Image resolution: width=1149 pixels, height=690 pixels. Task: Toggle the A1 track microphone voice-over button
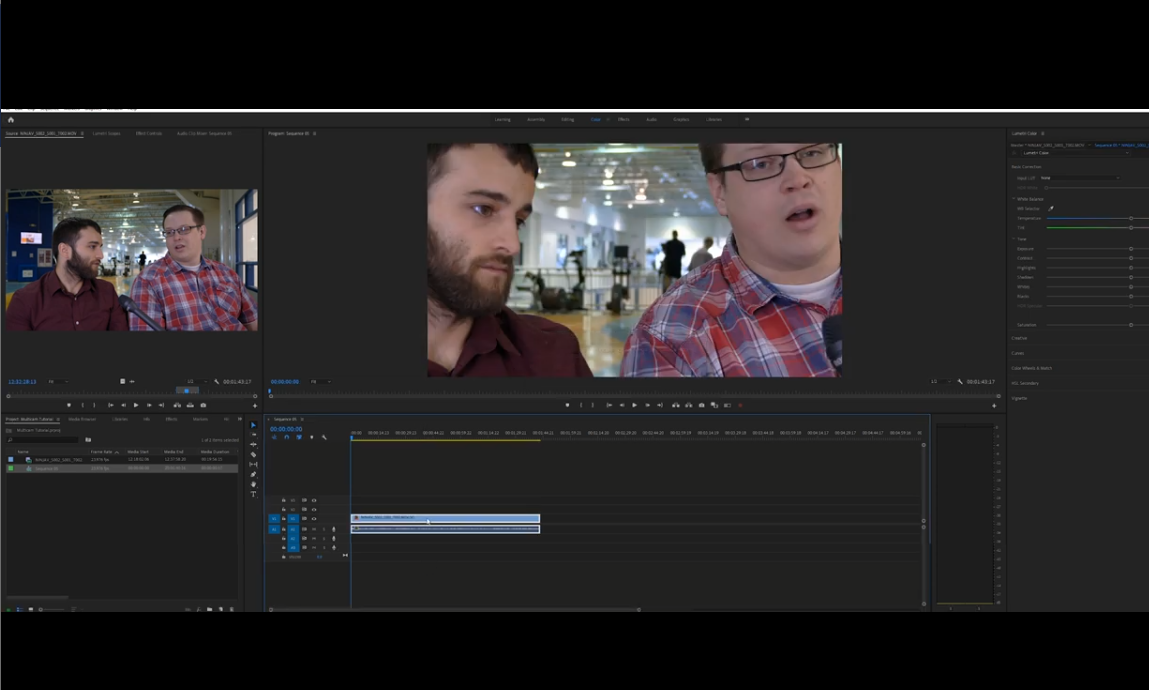point(333,529)
